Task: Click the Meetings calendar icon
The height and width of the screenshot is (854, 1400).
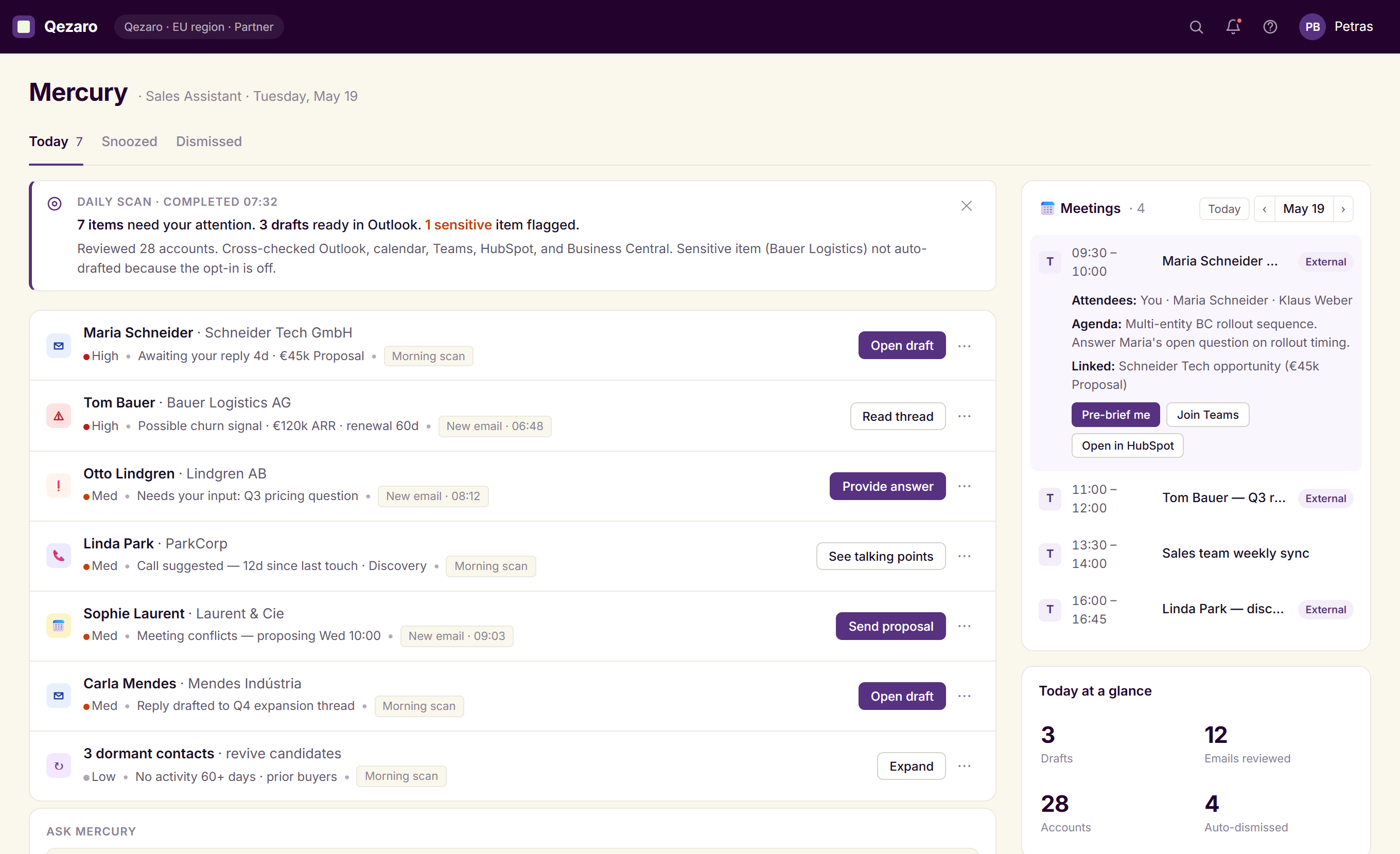Action: pyautogui.click(x=1047, y=208)
